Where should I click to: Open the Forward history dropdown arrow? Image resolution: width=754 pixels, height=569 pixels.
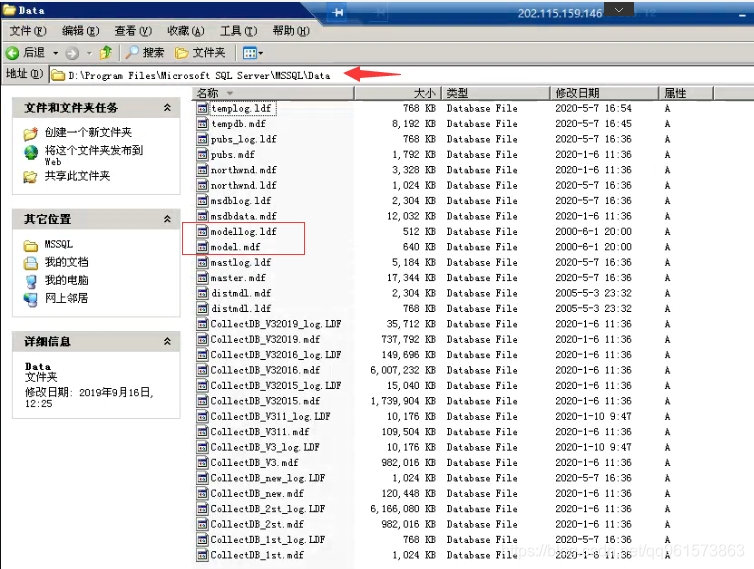[x=89, y=53]
